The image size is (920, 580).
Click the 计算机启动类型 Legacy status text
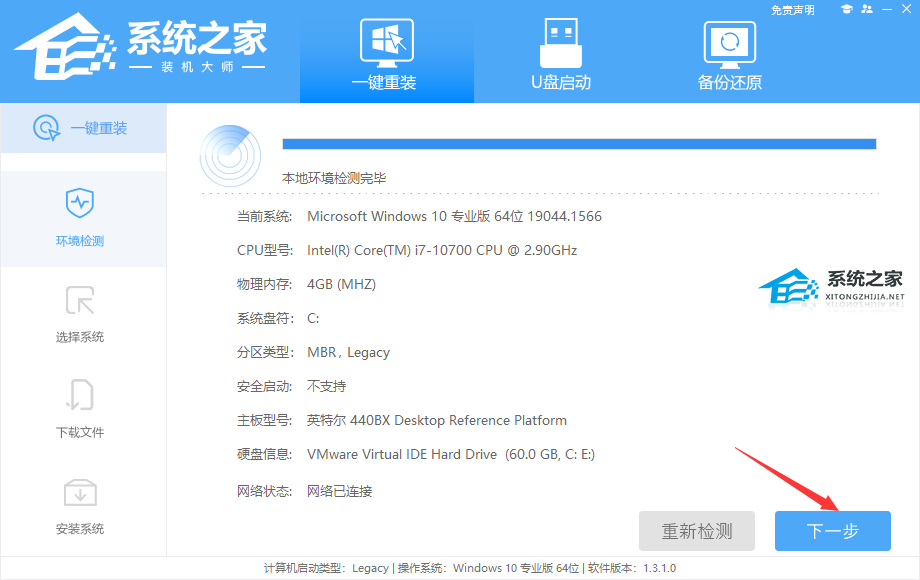click(326, 568)
